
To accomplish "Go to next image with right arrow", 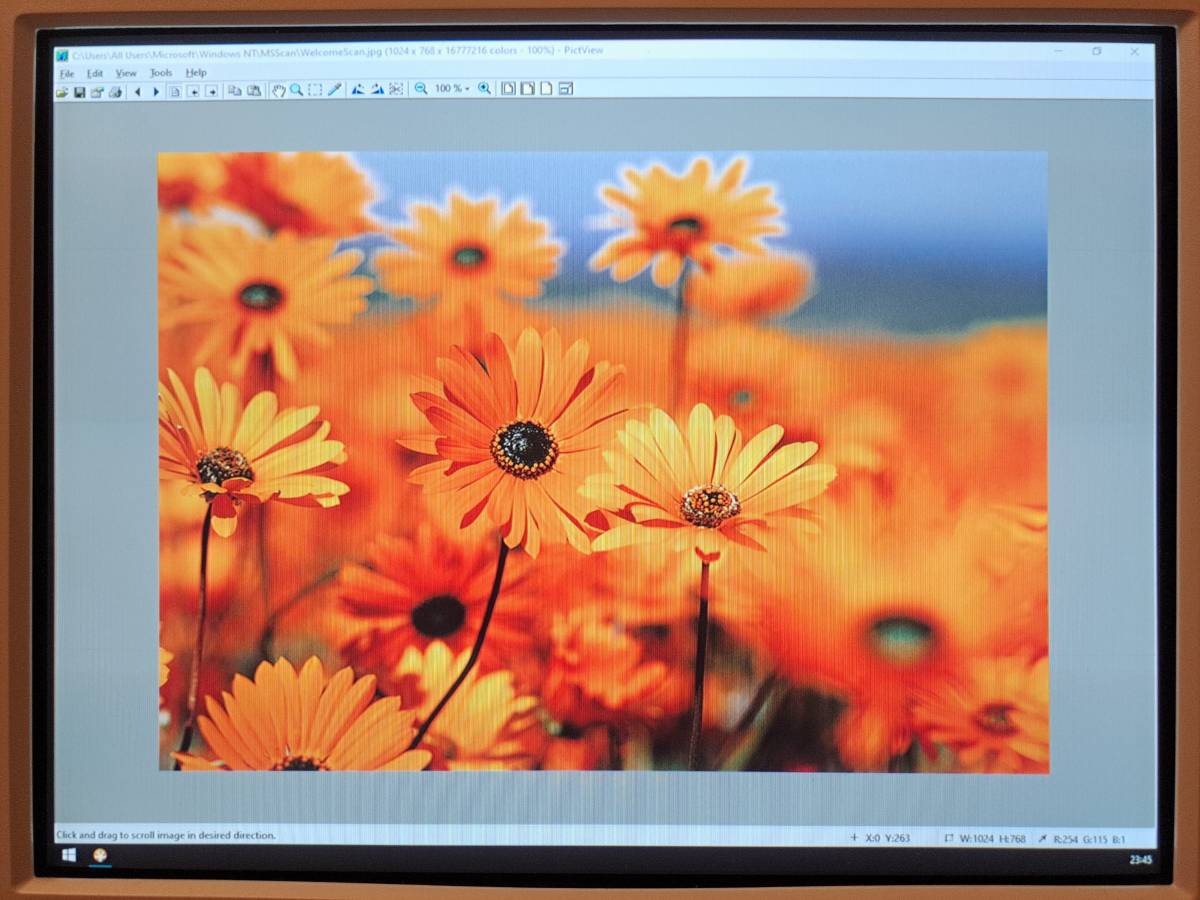I will pos(155,91).
